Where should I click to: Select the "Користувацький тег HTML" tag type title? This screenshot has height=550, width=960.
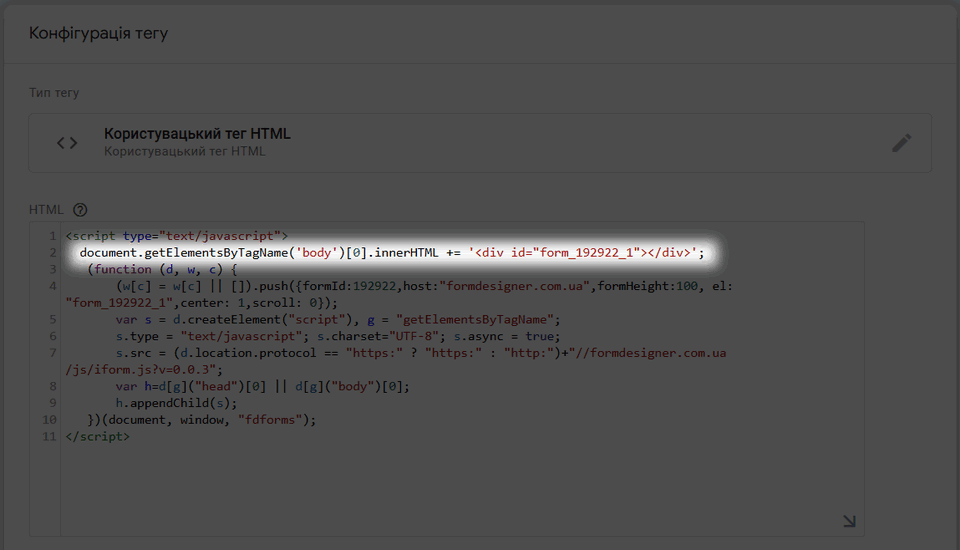(197, 134)
